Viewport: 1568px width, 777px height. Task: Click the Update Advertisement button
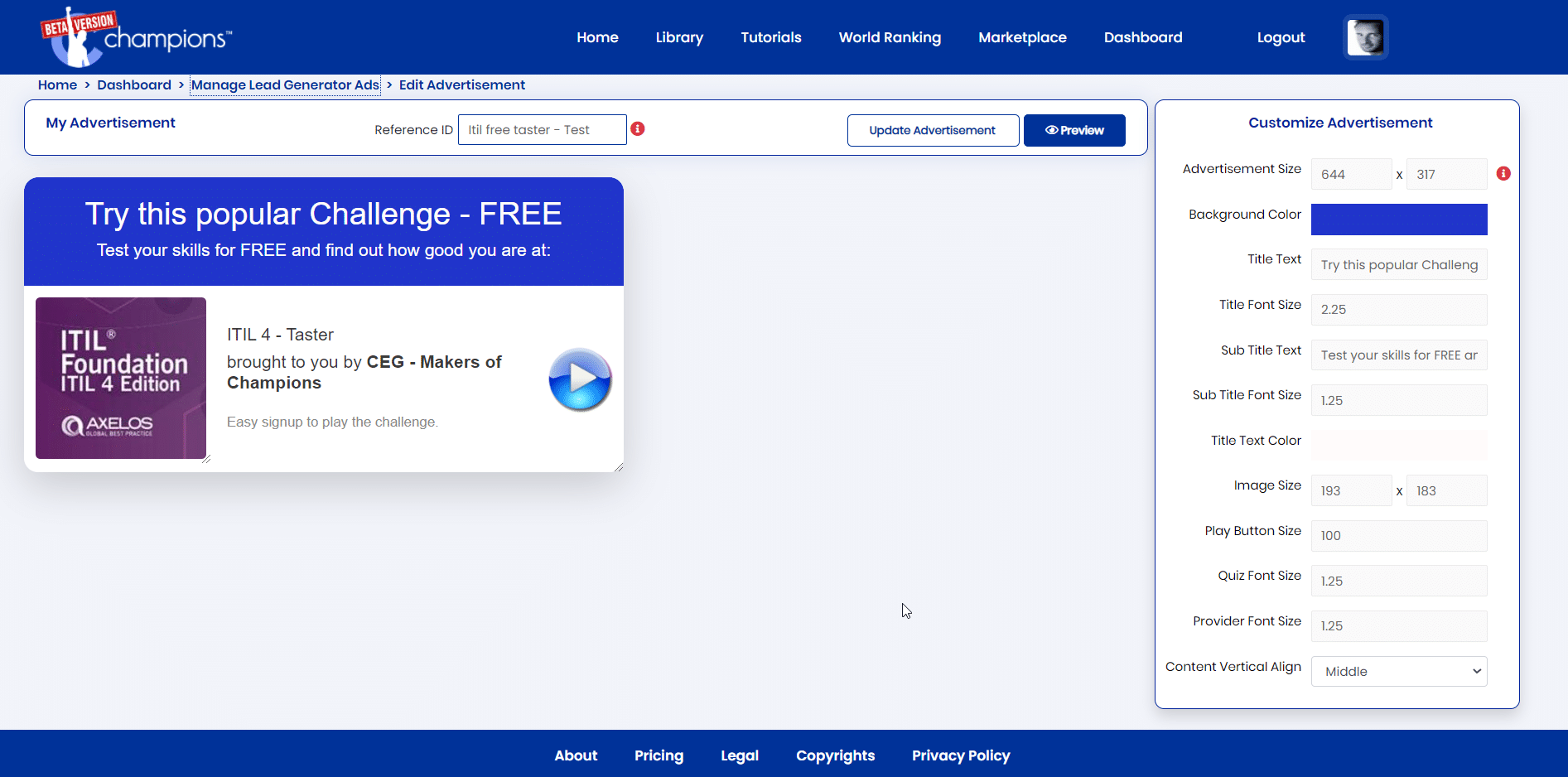pos(933,130)
